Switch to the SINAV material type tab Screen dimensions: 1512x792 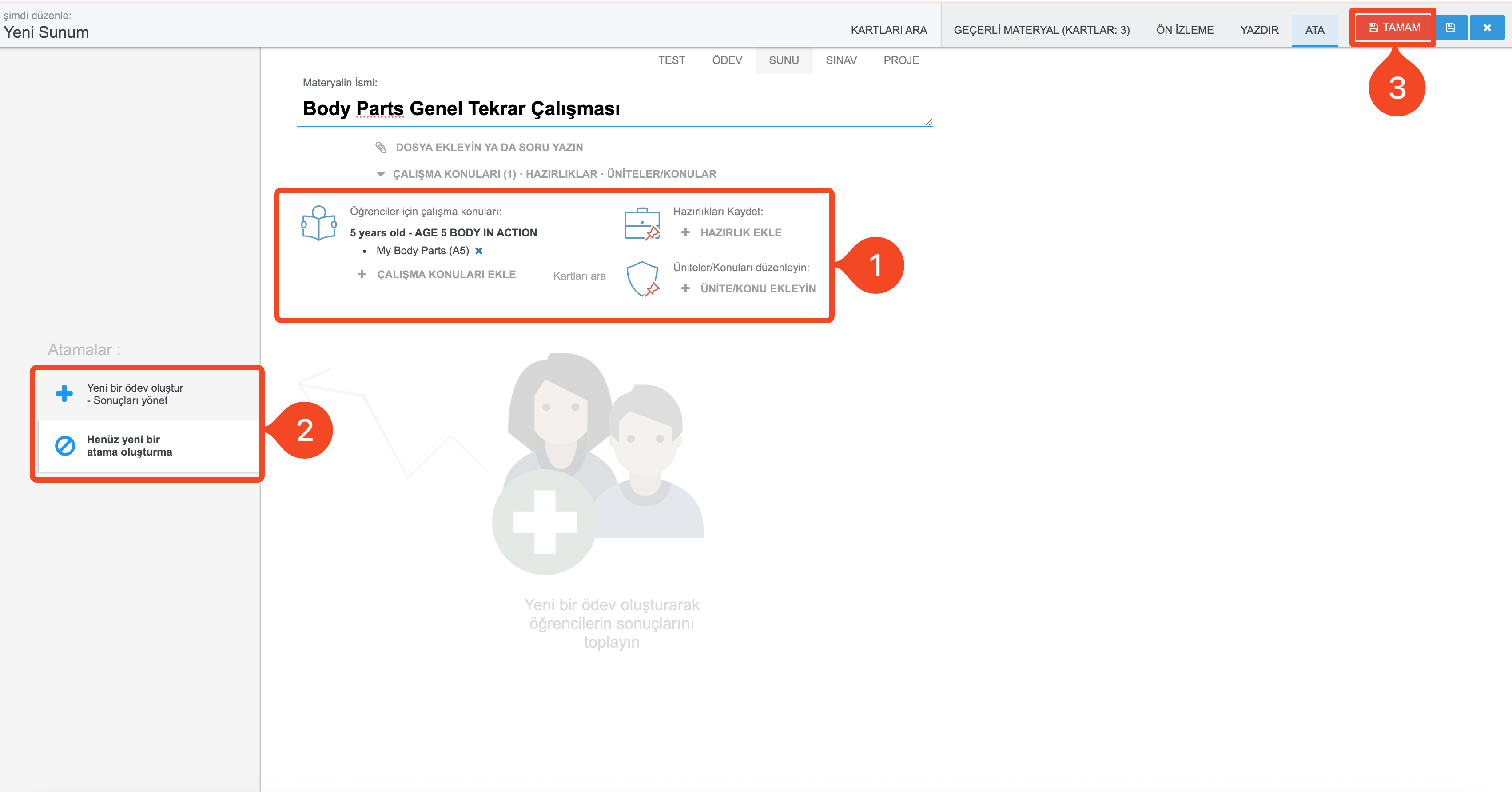click(x=841, y=60)
